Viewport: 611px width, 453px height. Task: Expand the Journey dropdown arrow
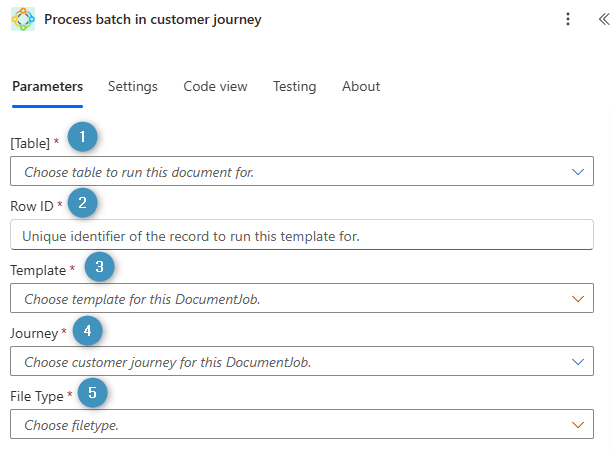tap(577, 362)
